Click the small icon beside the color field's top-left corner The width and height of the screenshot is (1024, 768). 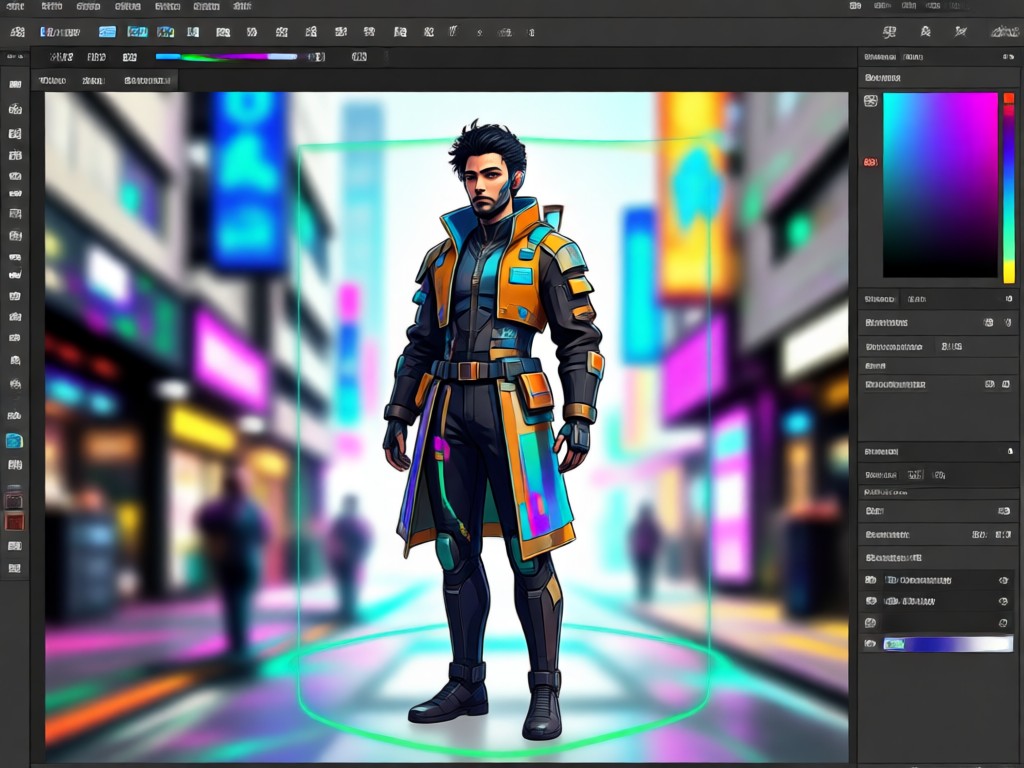click(871, 101)
